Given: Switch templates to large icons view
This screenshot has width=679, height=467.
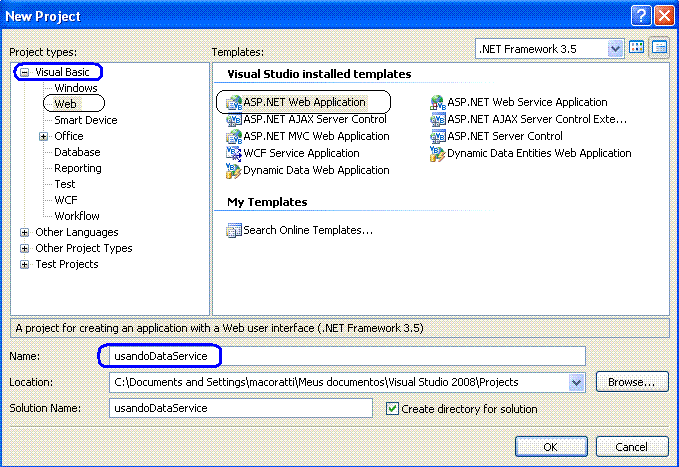Looking at the screenshot, I should pos(637,48).
